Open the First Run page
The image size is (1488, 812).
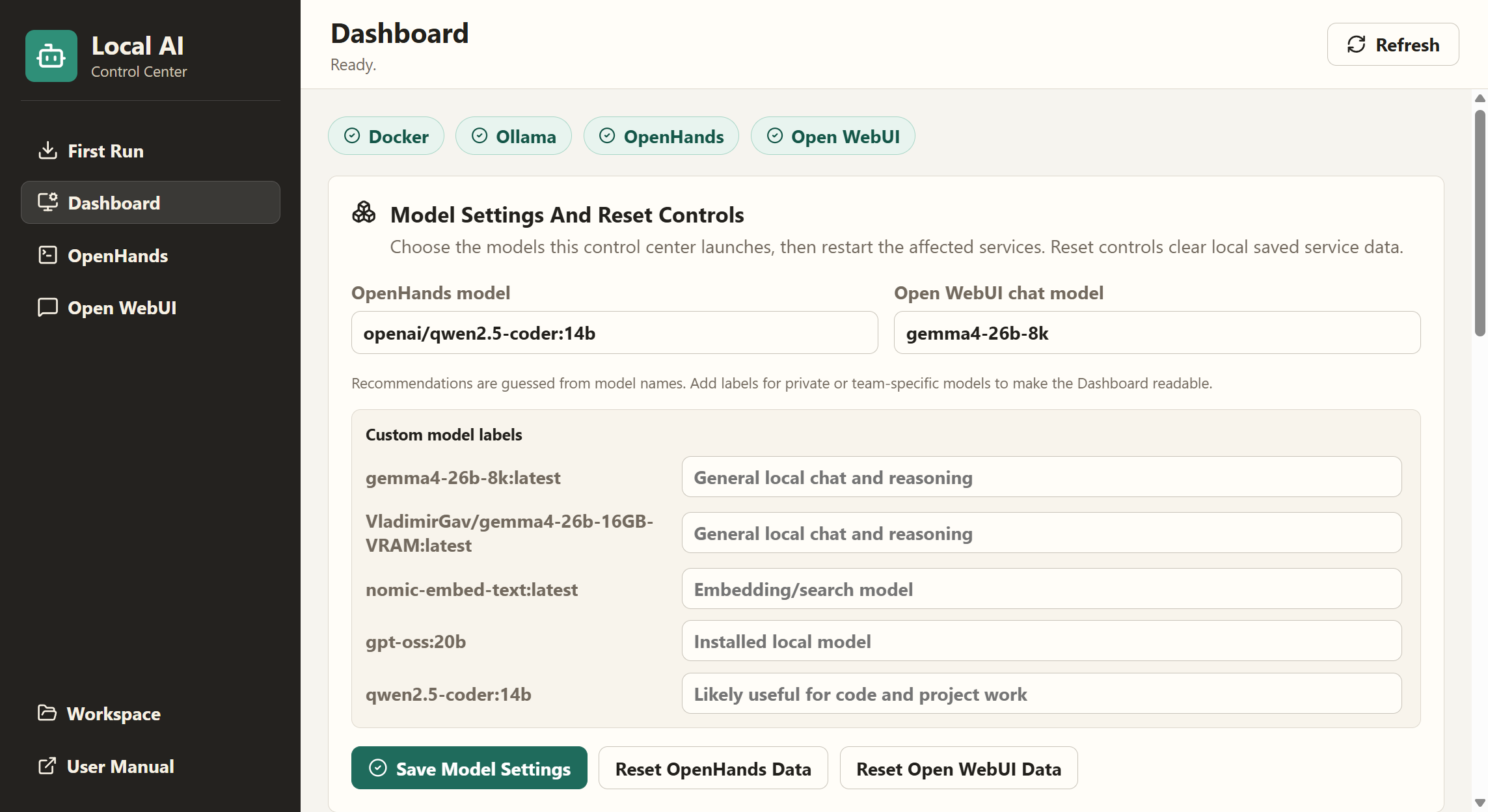pos(150,150)
